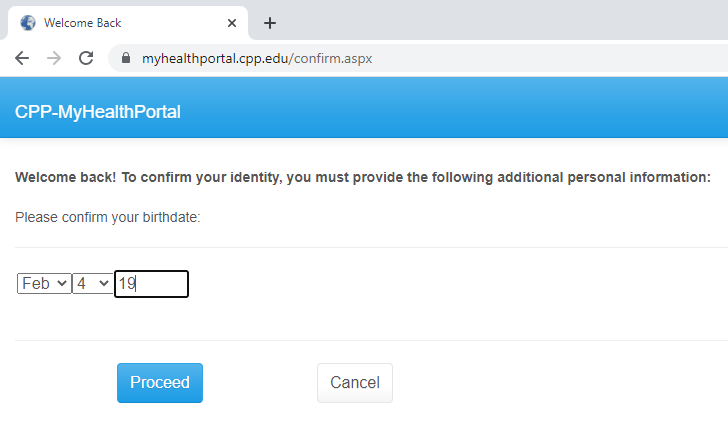This screenshot has height=433, width=728.
Task: View site security via the padlock icon
Action: pos(125,58)
